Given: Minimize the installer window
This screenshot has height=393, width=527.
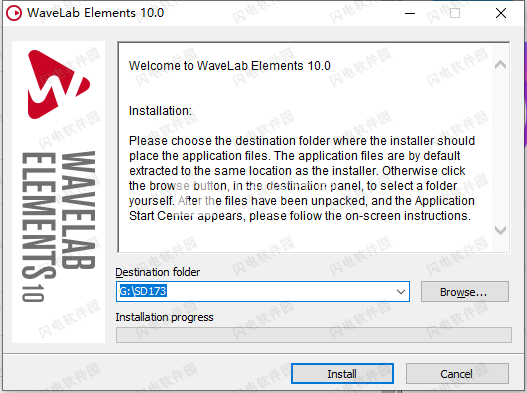Looking at the screenshot, I should (410, 13).
